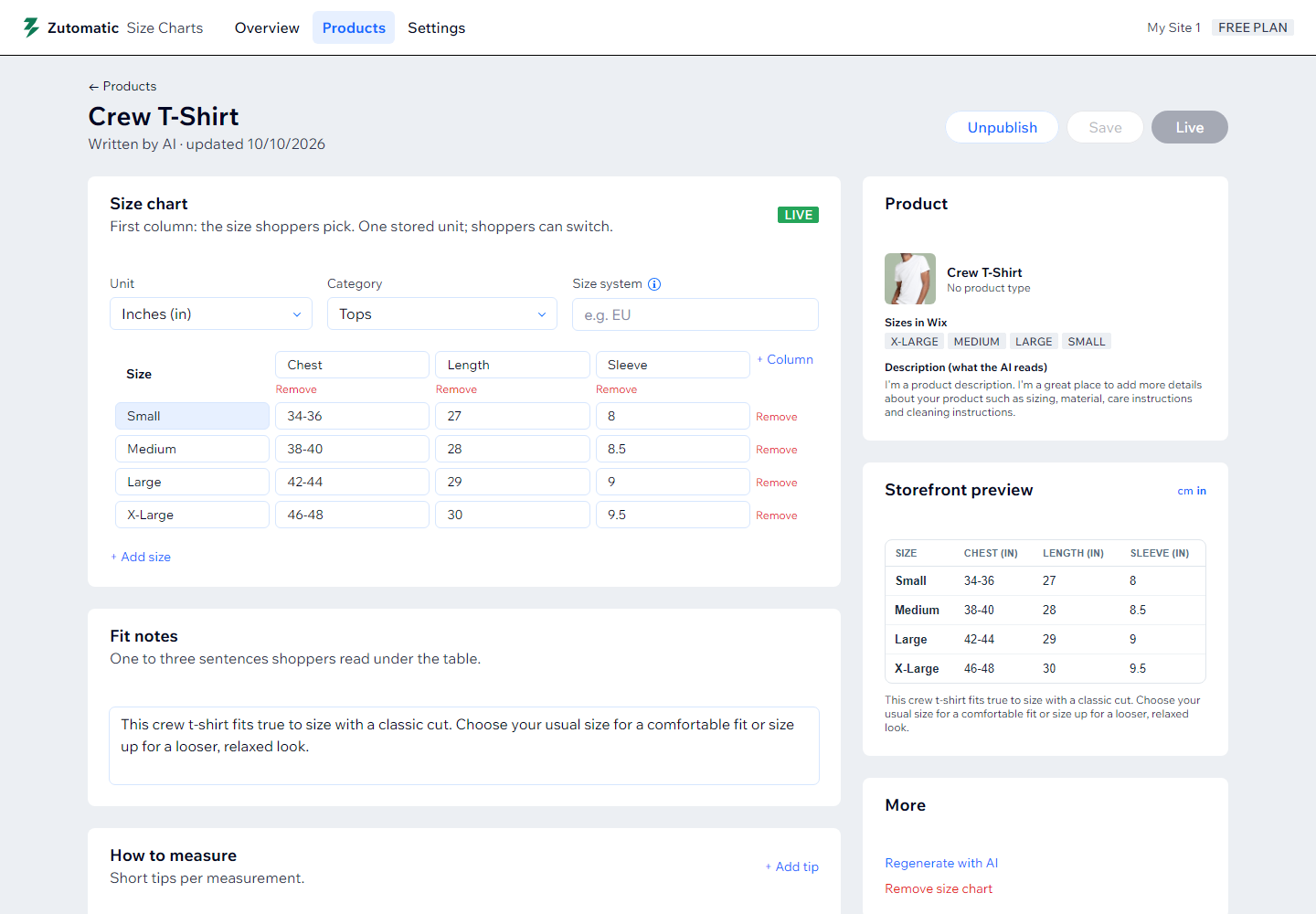Focus the Size system input field
This screenshot has height=914, width=1316.
tap(695, 314)
